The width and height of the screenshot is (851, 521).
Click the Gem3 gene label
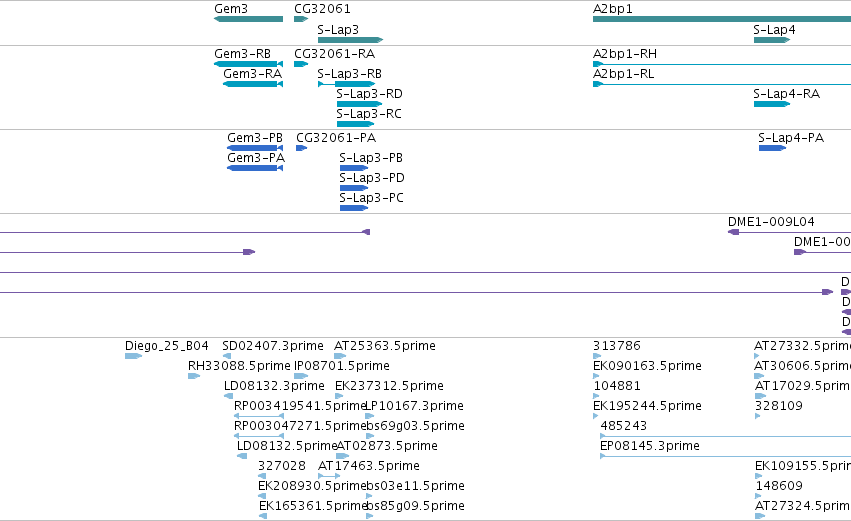pyautogui.click(x=231, y=9)
